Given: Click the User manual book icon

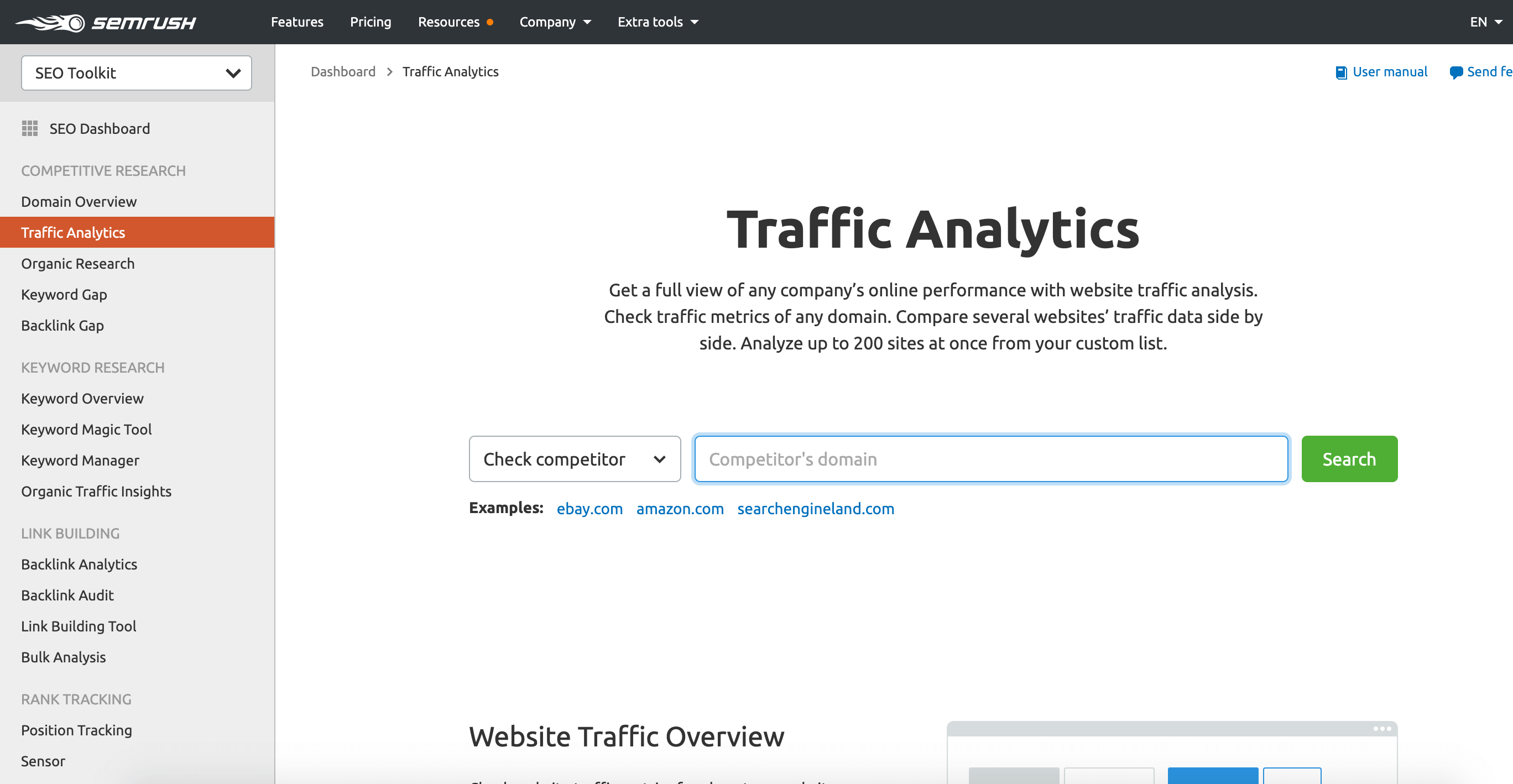Looking at the screenshot, I should 1341,72.
